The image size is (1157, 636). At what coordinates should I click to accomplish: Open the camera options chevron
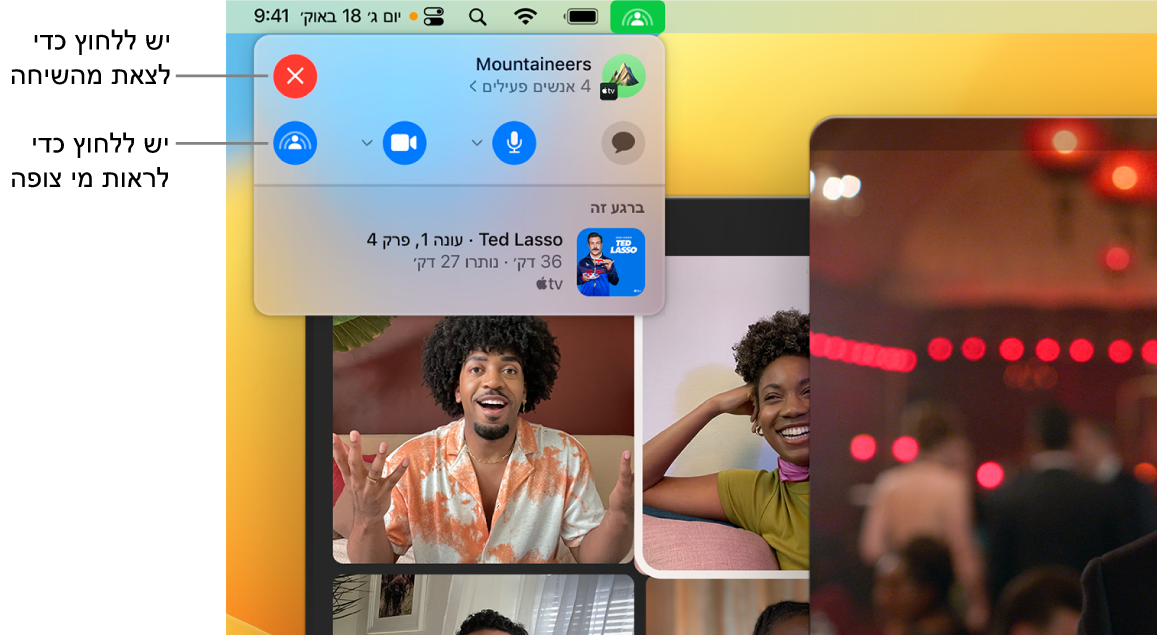(x=367, y=142)
